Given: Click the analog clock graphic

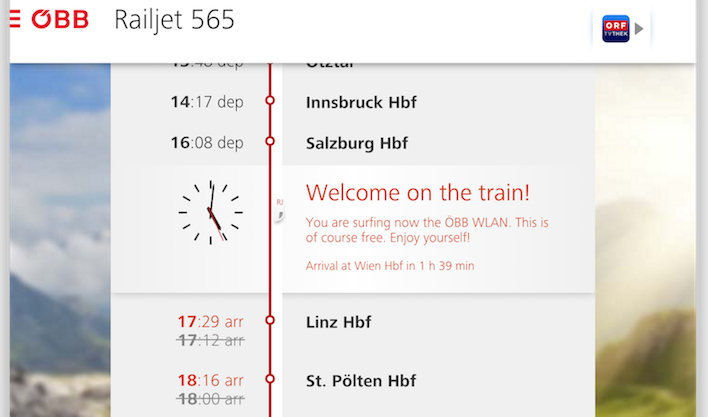Looking at the screenshot, I should click(210, 213).
